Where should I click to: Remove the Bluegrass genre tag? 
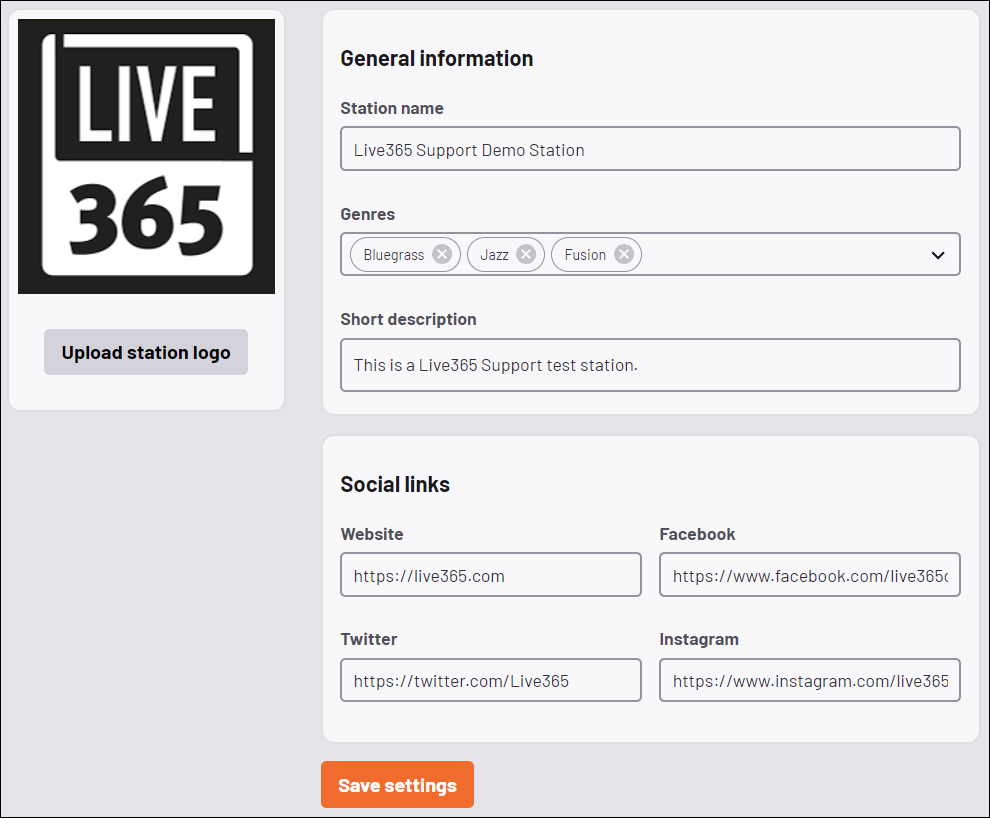pos(442,254)
